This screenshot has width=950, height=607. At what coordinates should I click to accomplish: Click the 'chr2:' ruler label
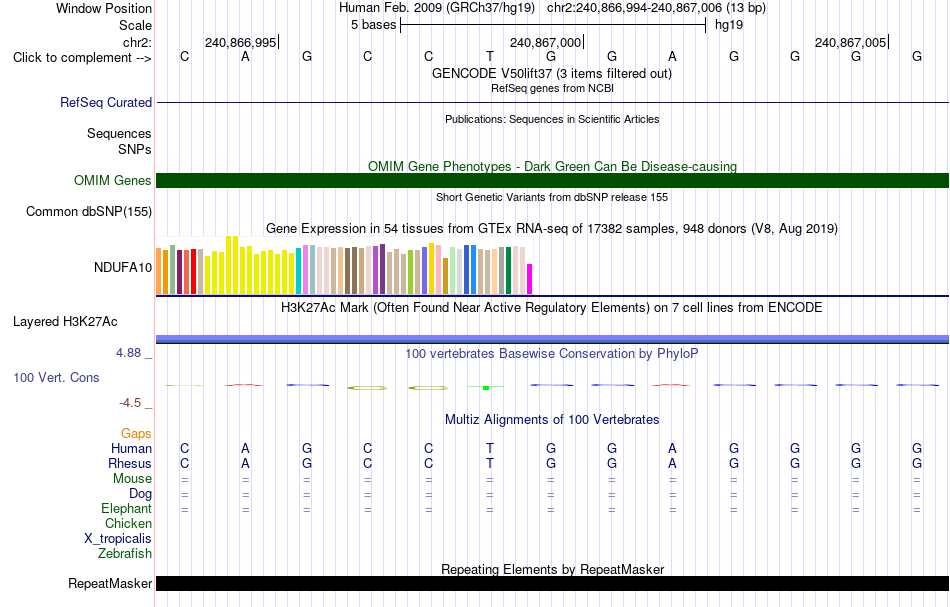coord(137,42)
